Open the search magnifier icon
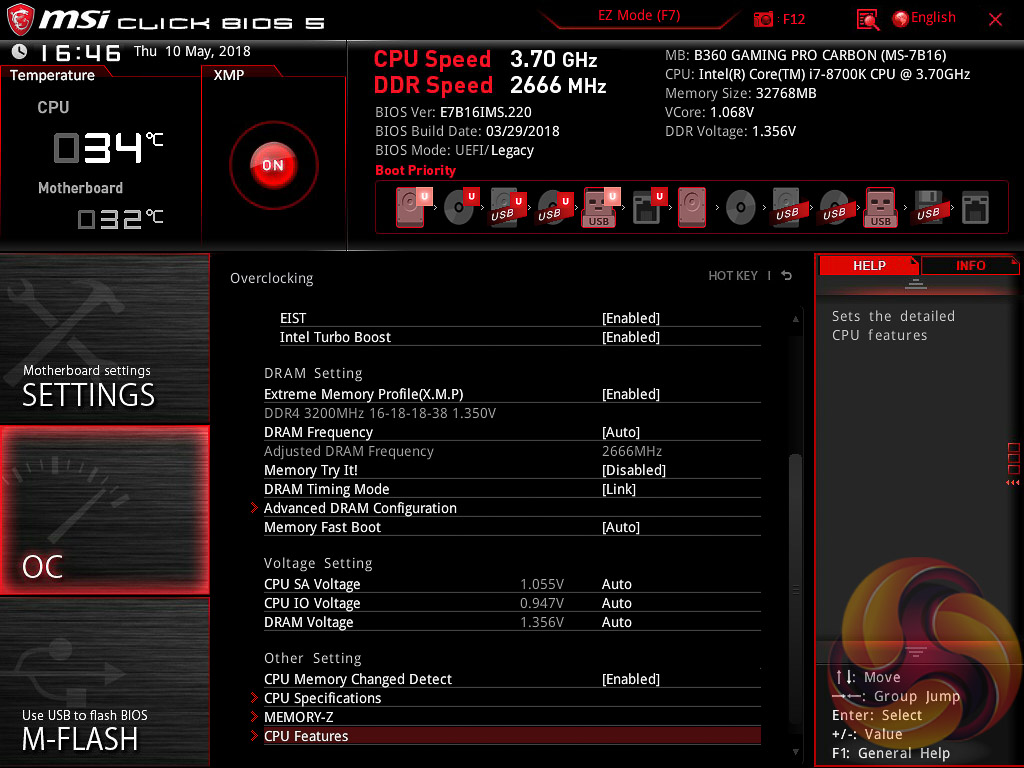The height and width of the screenshot is (768, 1024). (x=867, y=19)
